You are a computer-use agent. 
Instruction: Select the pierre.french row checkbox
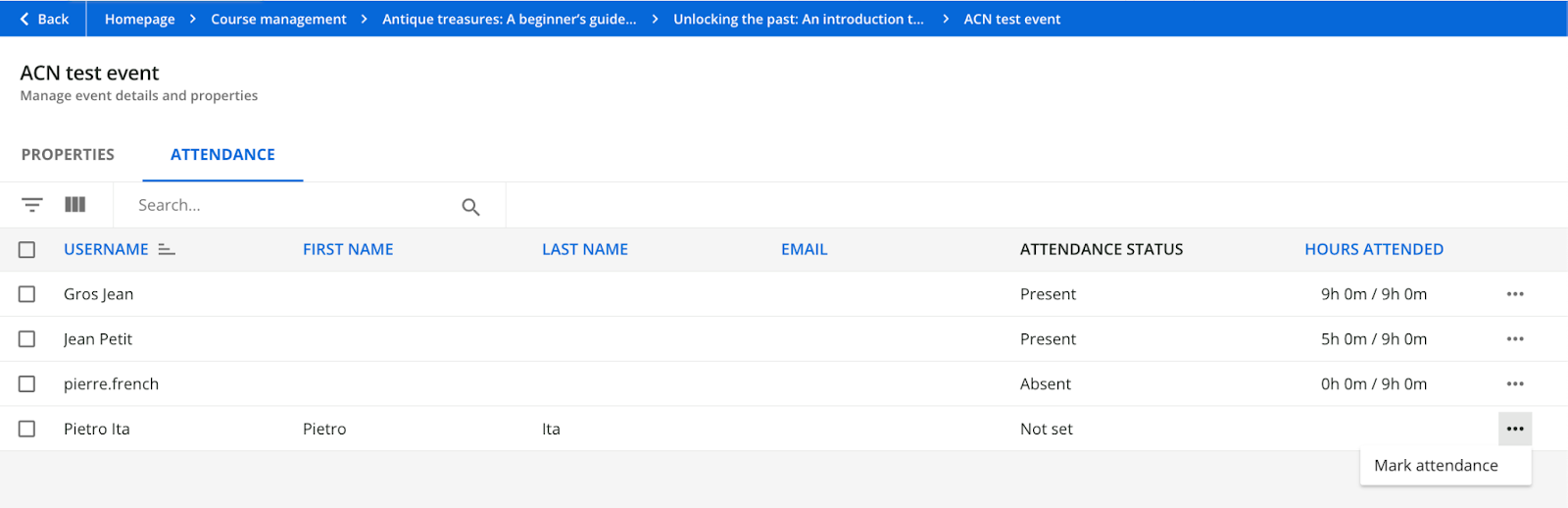tap(27, 384)
